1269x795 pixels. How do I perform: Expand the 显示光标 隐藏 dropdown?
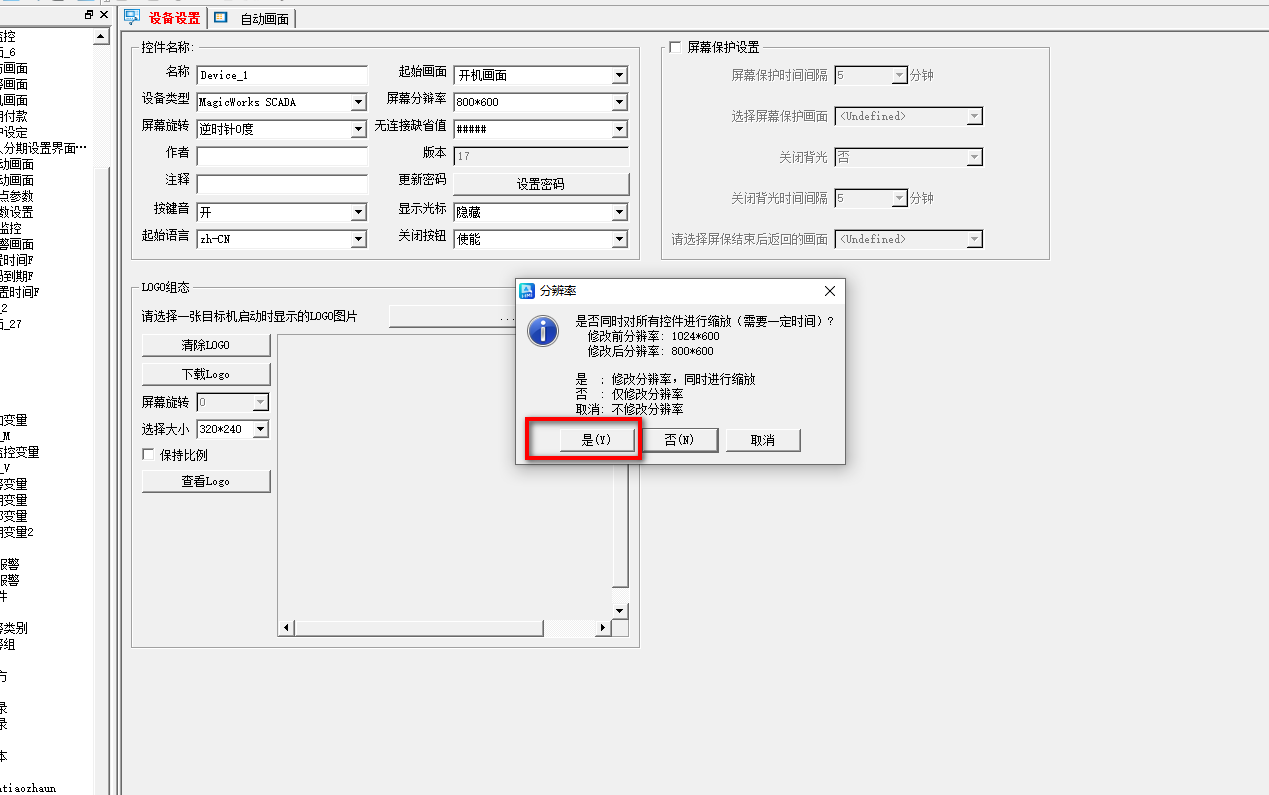point(620,212)
